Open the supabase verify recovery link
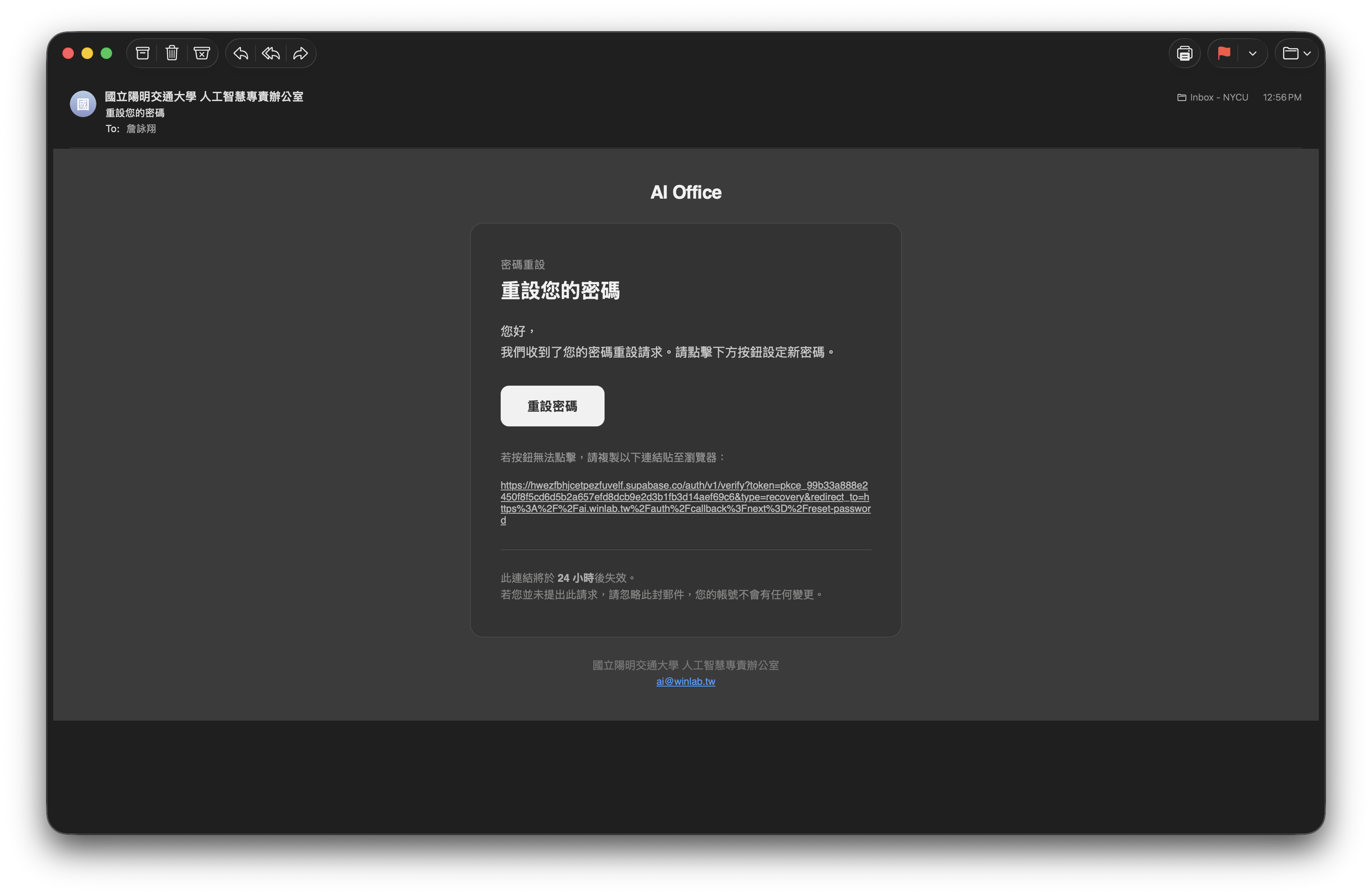1372x896 pixels. pyautogui.click(x=684, y=497)
